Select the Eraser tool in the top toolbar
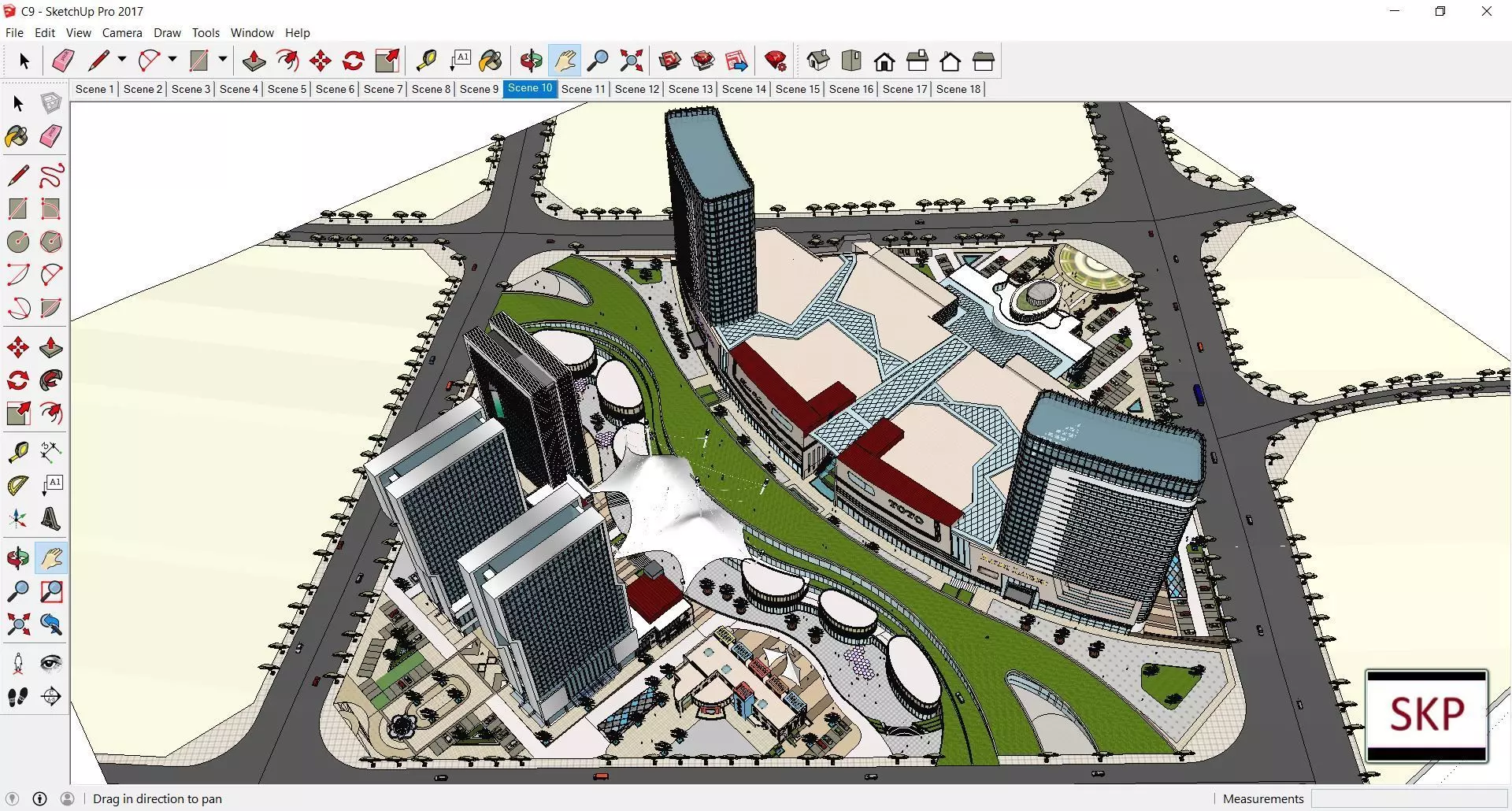 click(x=63, y=61)
